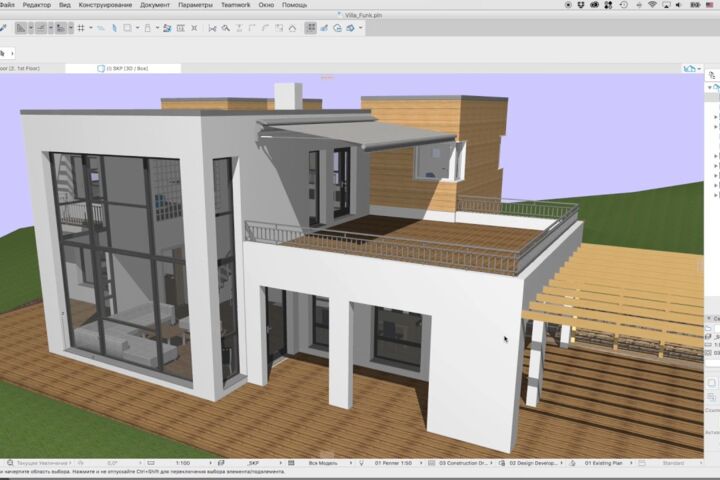Open the Wi-Fi status menu

pos(652,5)
